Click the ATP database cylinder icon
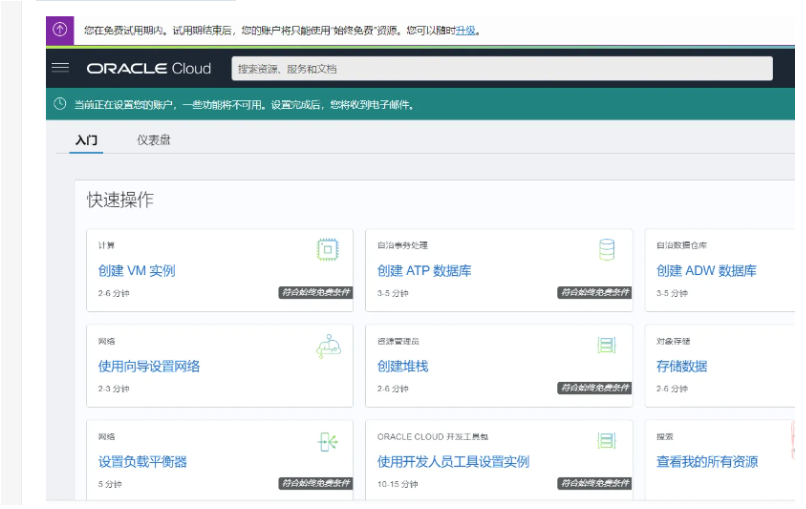 point(606,250)
